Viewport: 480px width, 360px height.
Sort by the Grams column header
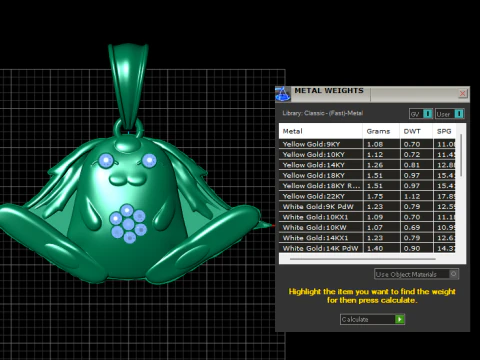tap(381, 131)
